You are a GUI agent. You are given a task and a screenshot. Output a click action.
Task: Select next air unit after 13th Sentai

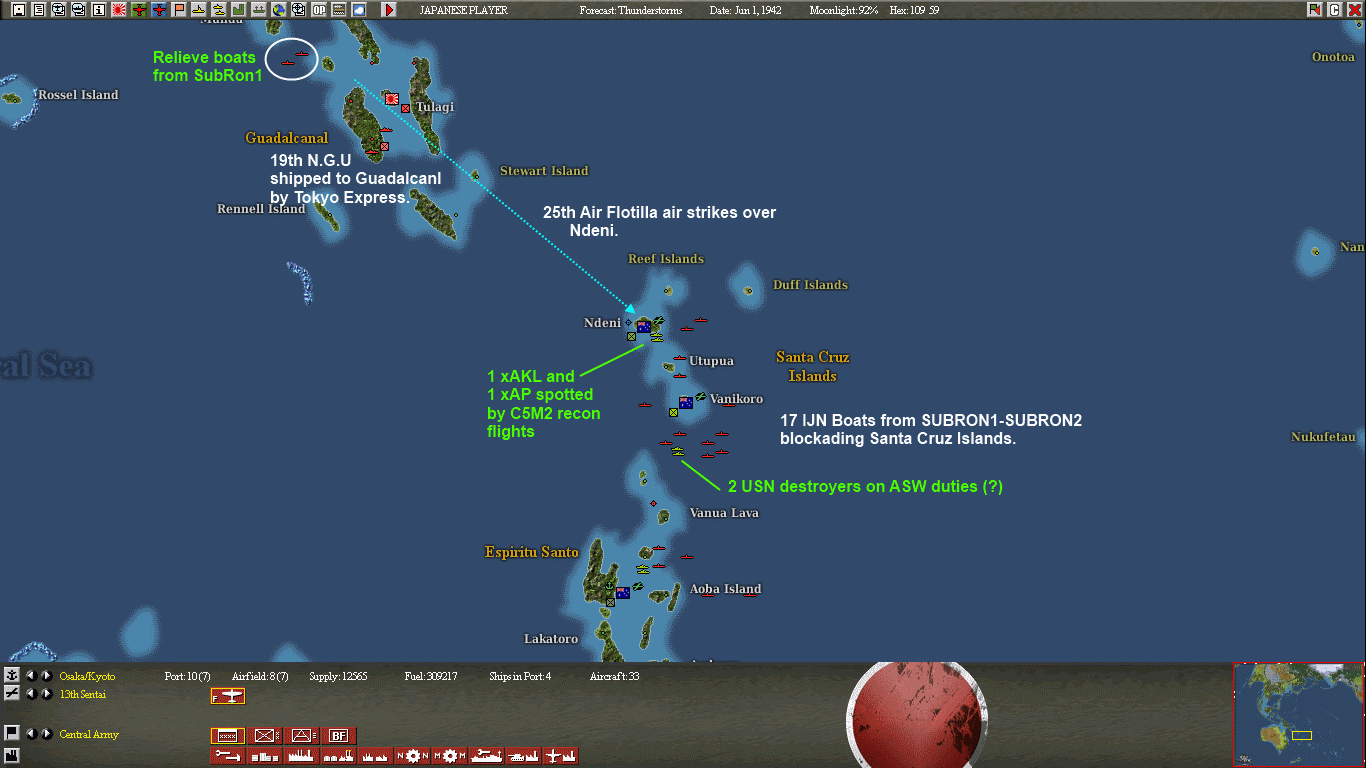46,693
